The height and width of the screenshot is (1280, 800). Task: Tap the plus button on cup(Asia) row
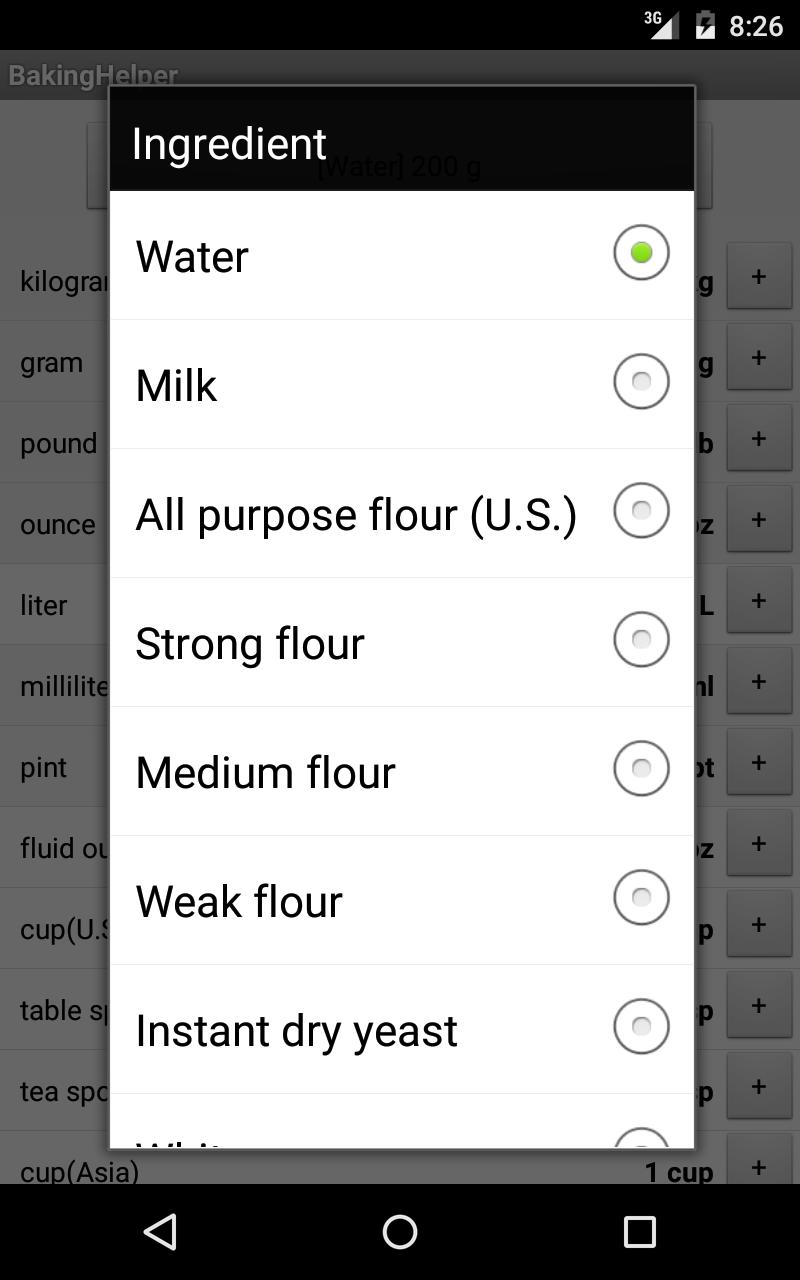point(759,1167)
